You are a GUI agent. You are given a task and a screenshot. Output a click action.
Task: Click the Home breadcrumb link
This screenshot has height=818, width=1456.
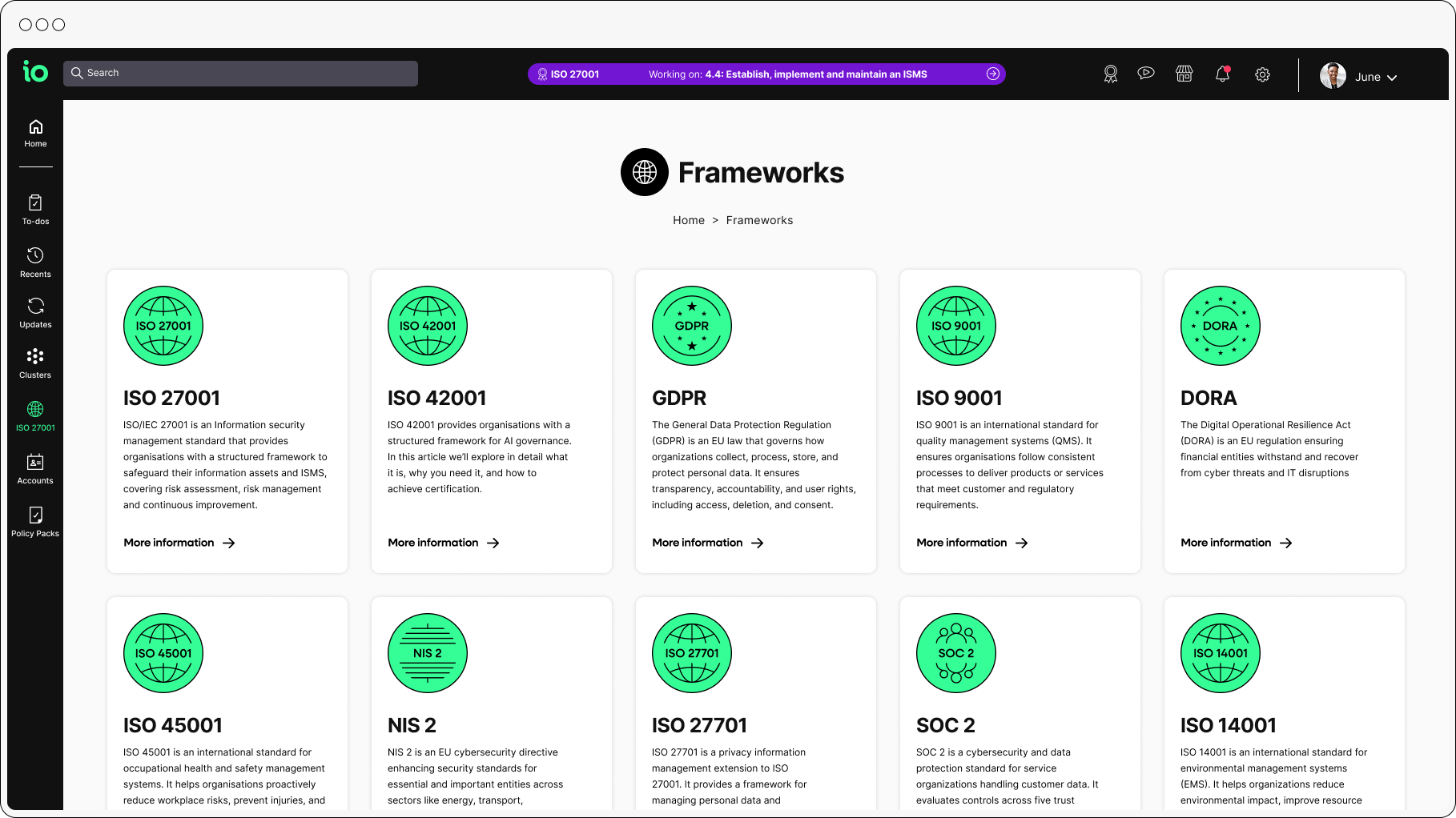coord(689,220)
